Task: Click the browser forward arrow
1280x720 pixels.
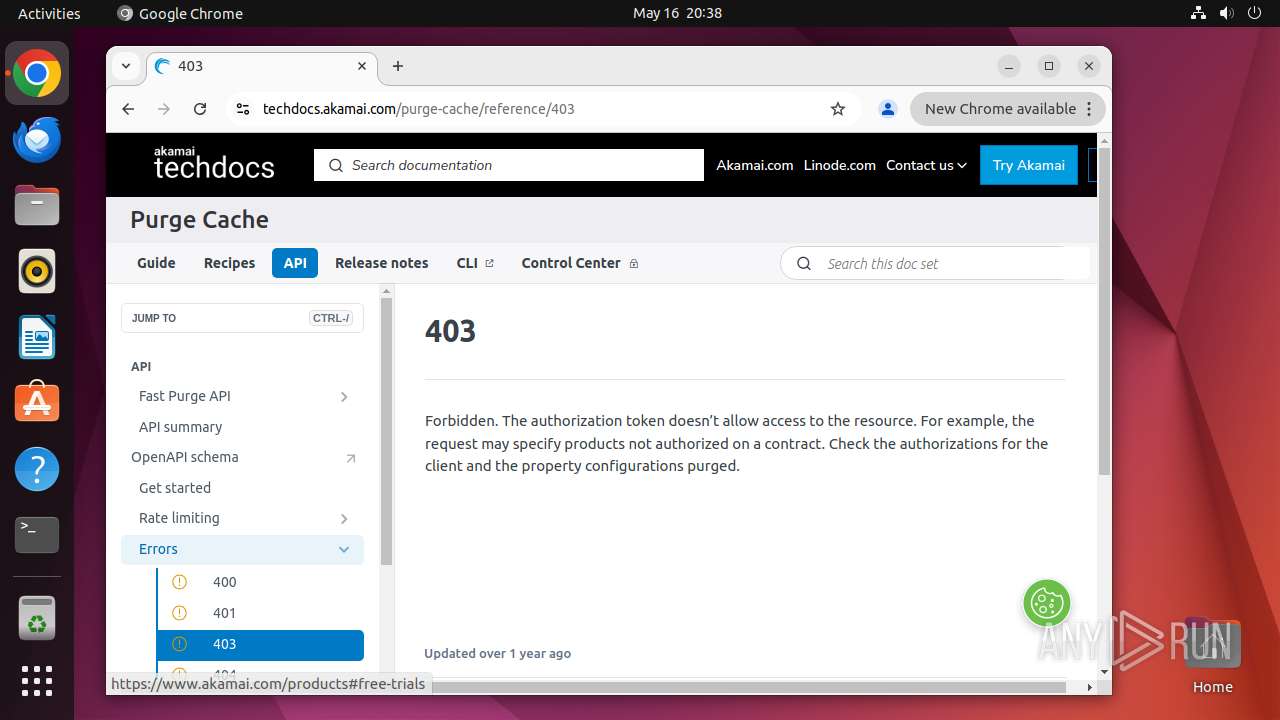Action: coord(164,109)
